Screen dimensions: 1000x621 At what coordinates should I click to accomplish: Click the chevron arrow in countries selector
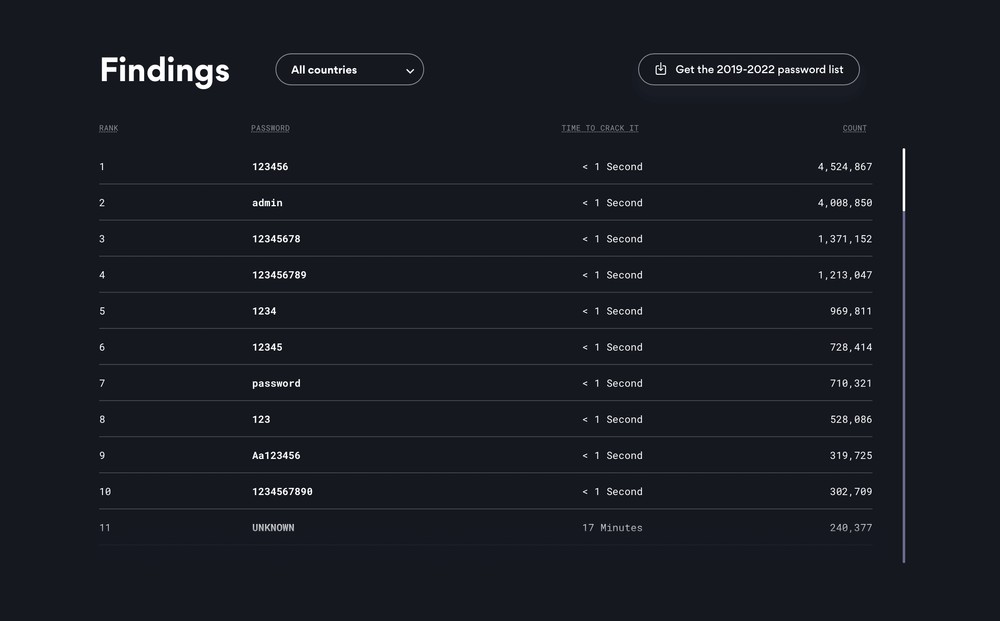410,71
